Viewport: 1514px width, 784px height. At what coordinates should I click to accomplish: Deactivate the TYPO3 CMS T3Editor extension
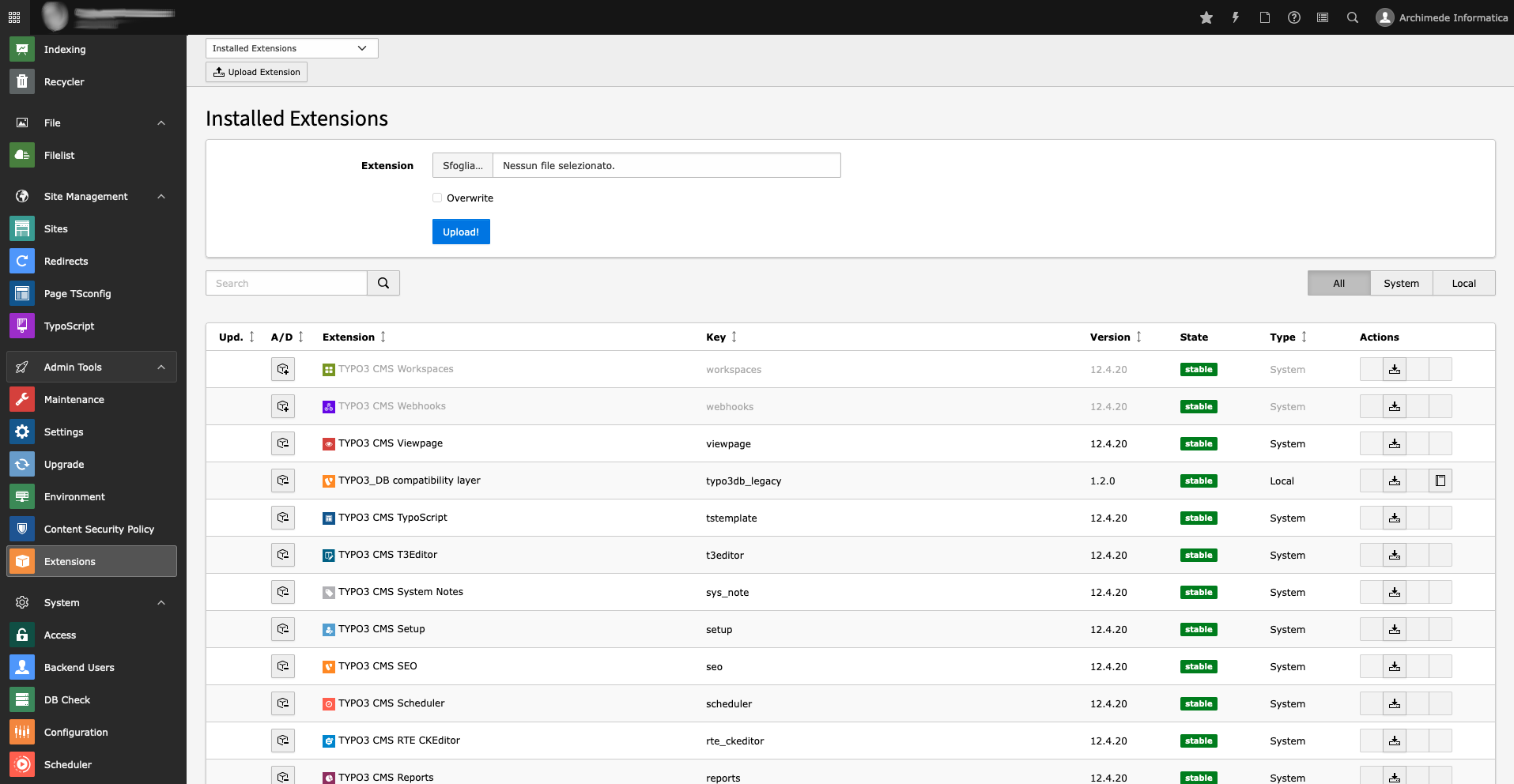(x=283, y=555)
